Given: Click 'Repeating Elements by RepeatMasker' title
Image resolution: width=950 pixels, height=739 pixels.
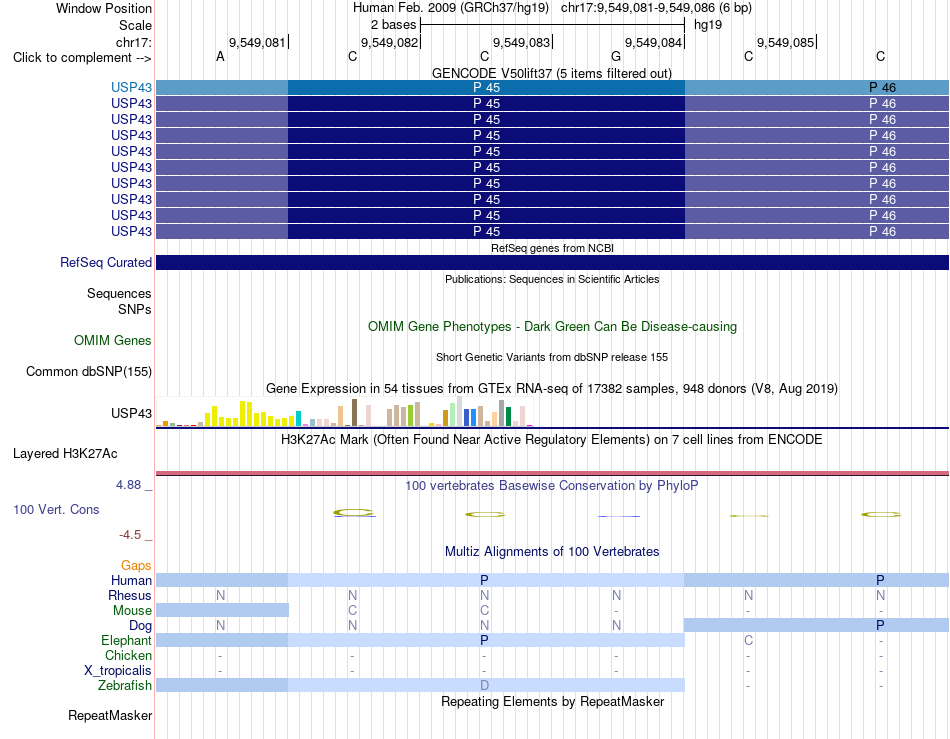Looking at the screenshot, I should click(552, 701).
